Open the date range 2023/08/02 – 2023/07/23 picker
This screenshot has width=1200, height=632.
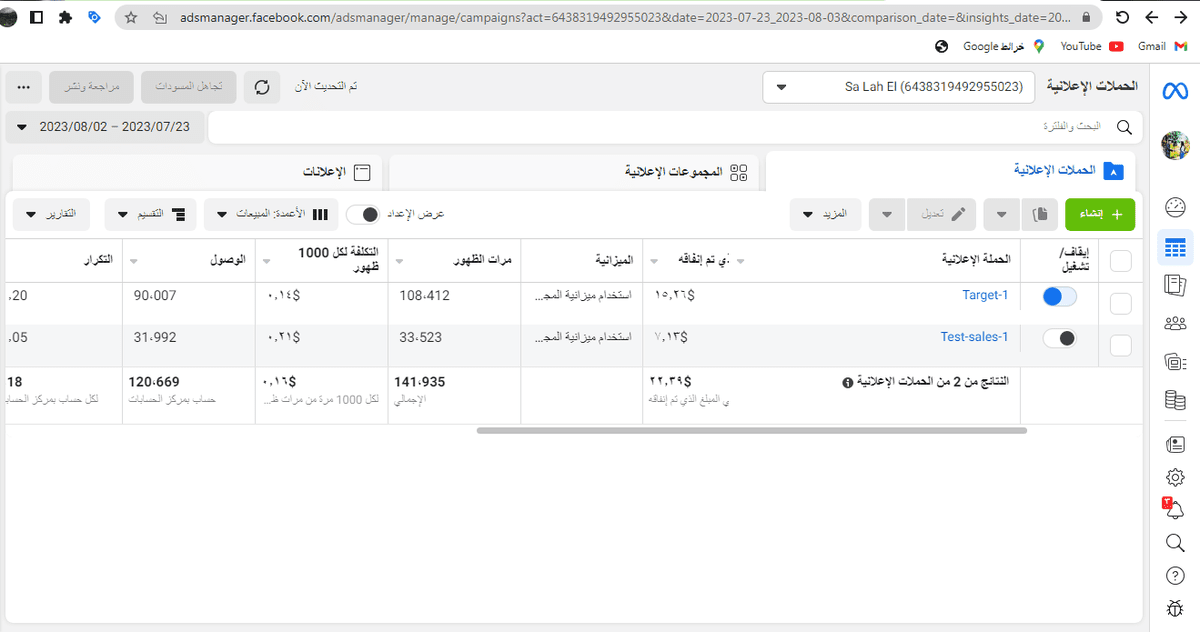[105, 127]
